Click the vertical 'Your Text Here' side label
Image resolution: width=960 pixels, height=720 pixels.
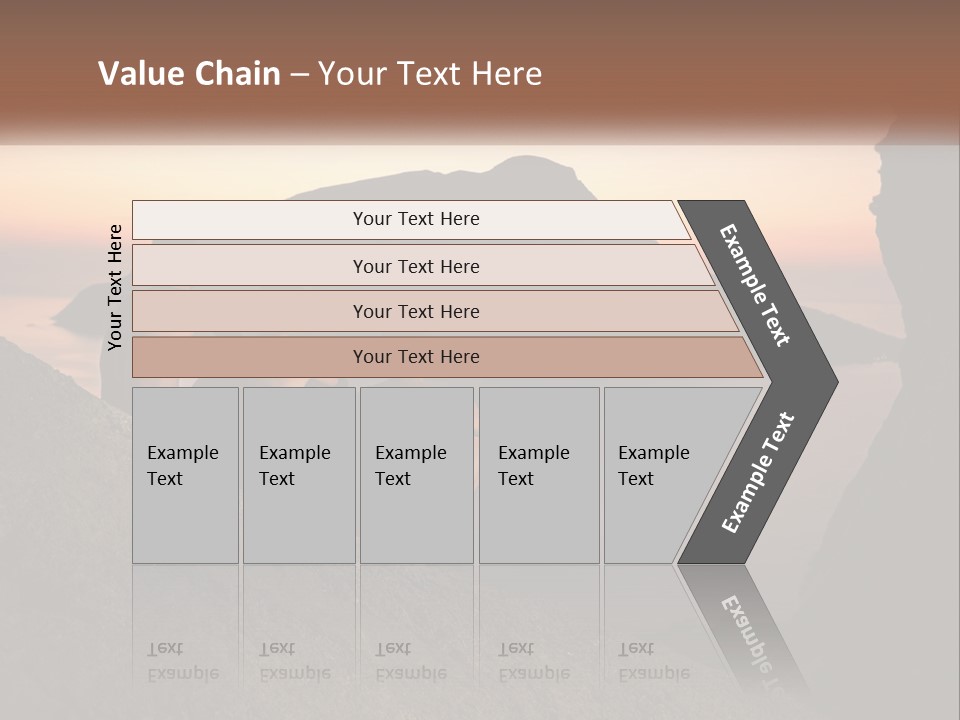pyautogui.click(x=115, y=287)
